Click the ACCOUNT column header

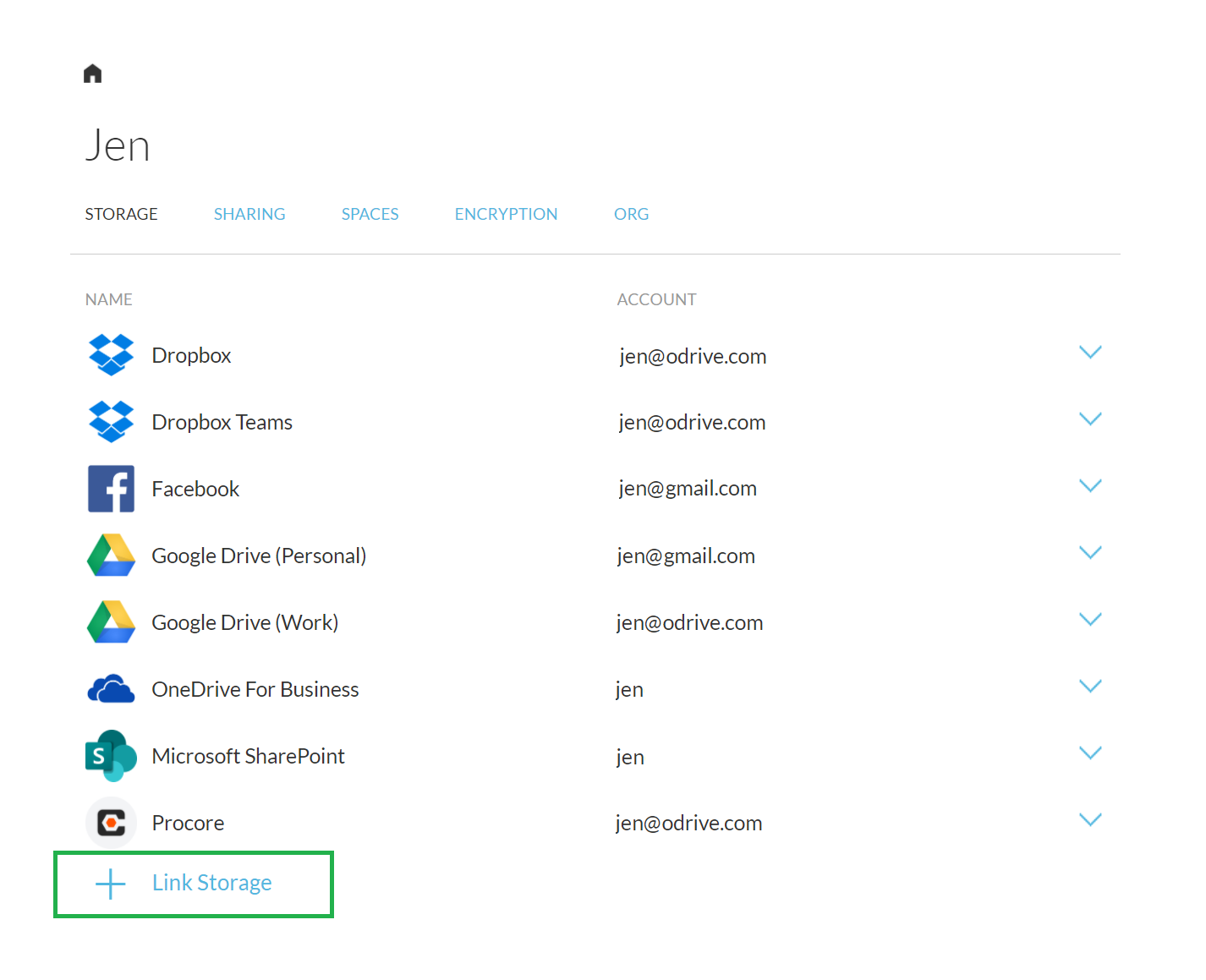click(x=656, y=299)
